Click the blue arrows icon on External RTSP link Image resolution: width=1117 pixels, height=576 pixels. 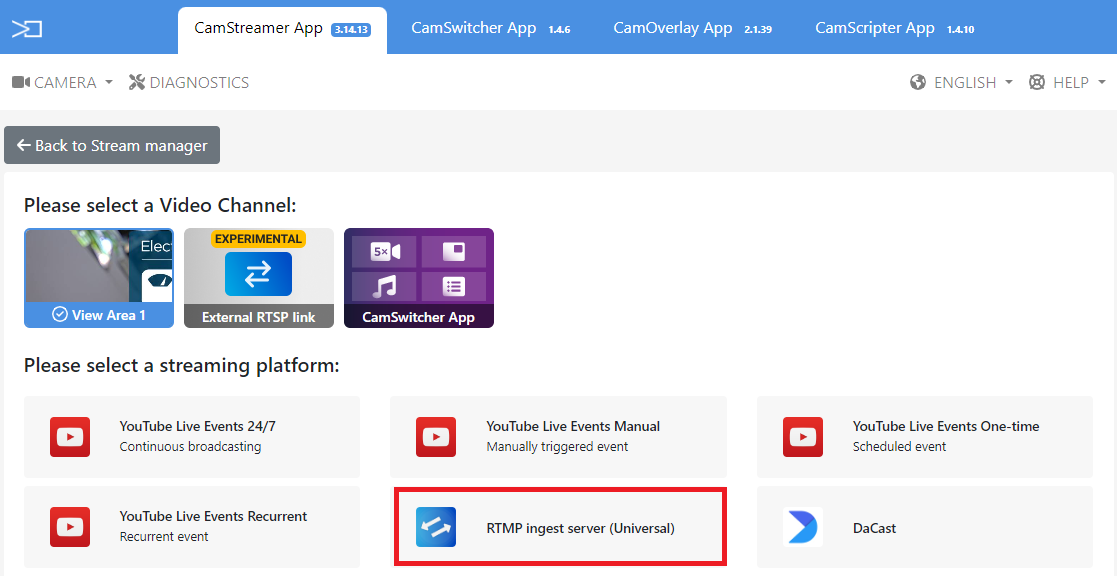point(258,273)
